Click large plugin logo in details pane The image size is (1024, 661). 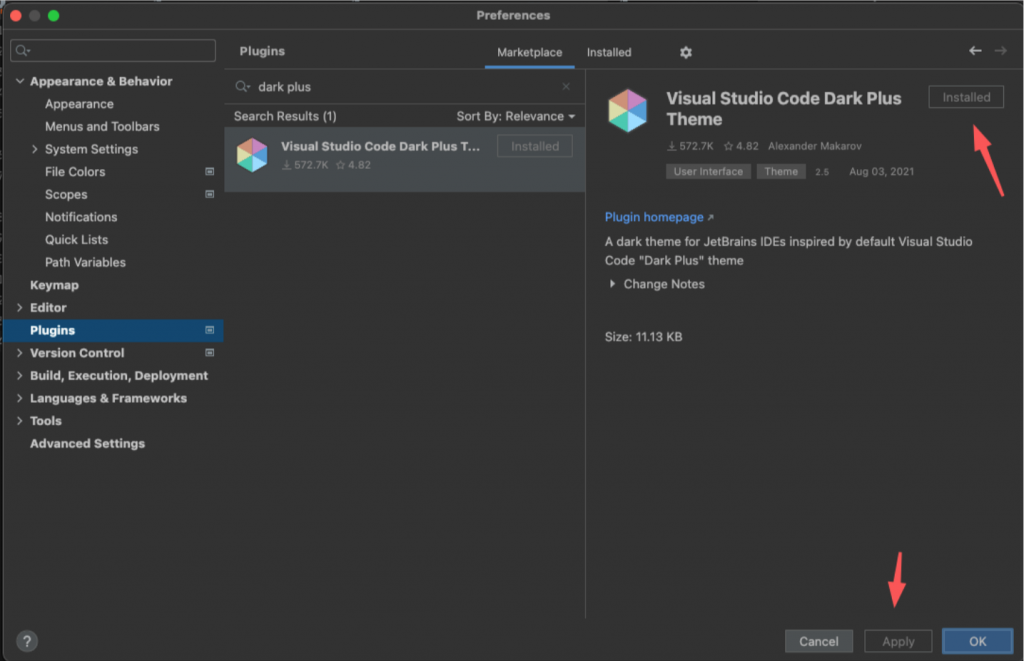pyautogui.click(x=627, y=110)
